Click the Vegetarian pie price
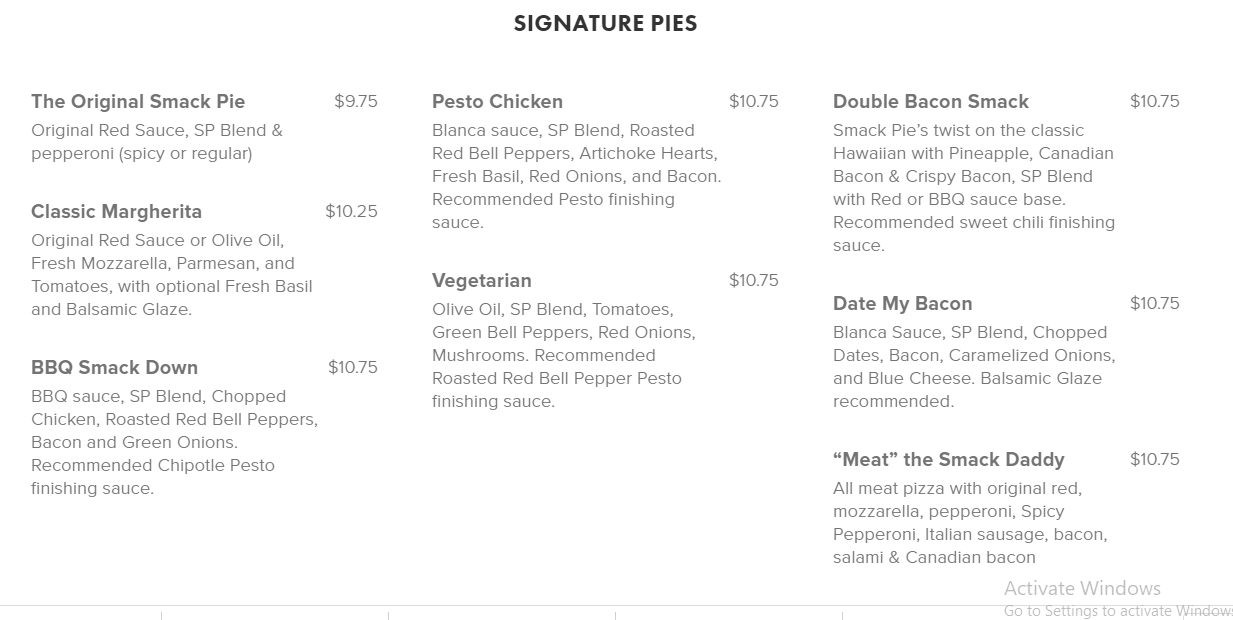Screen dimensions: 1233x620 pos(753,280)
